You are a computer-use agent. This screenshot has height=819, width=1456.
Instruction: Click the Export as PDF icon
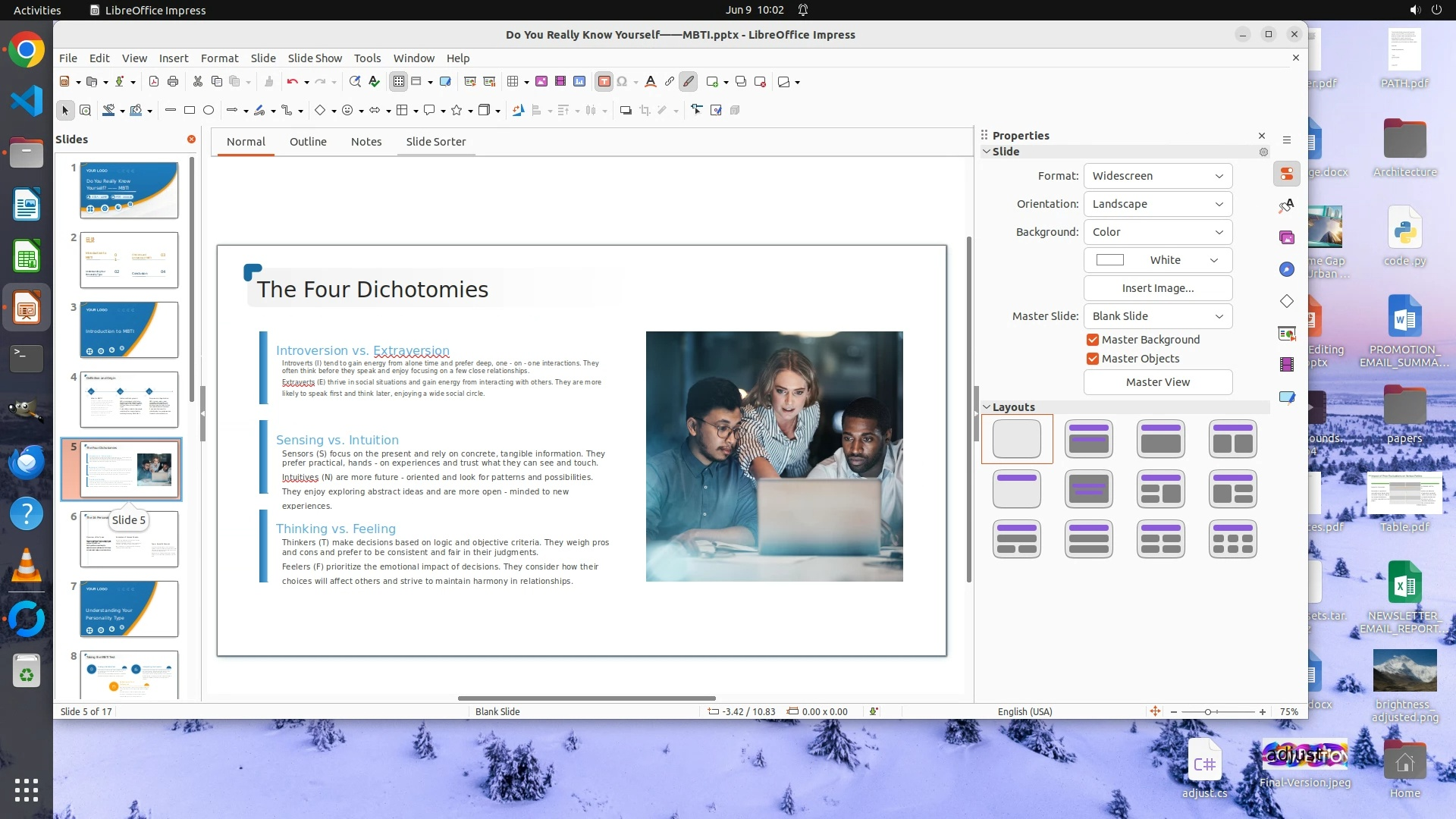[154, 82]
